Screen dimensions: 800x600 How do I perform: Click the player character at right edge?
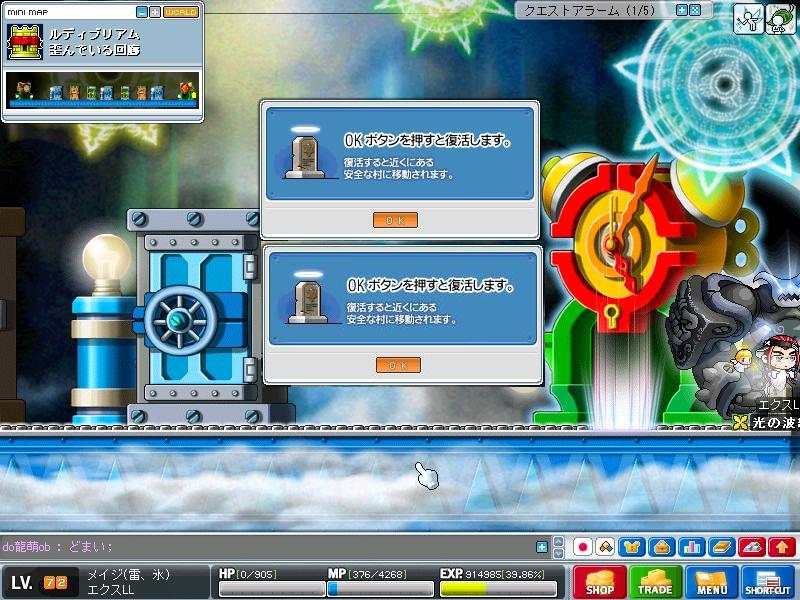[x=781, y=365]
